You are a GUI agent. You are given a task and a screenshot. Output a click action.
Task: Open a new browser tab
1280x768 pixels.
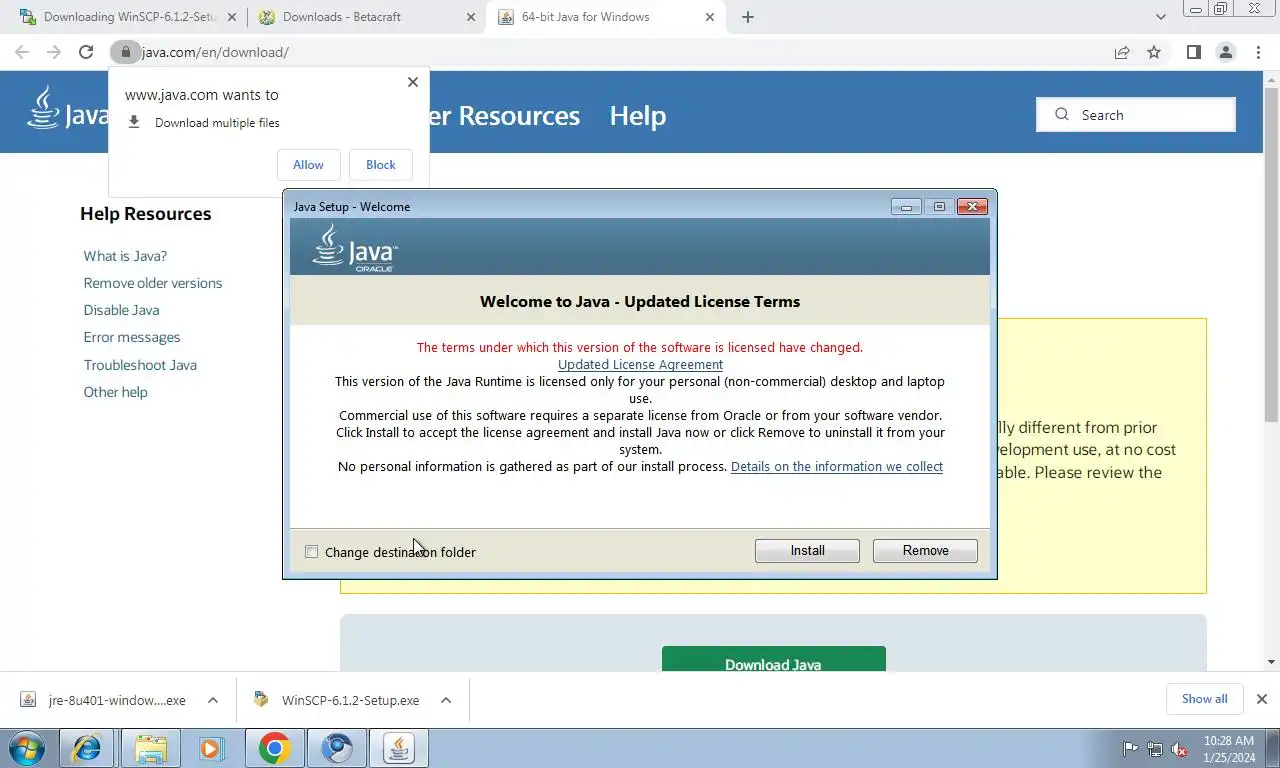click(x=748, y=17)
